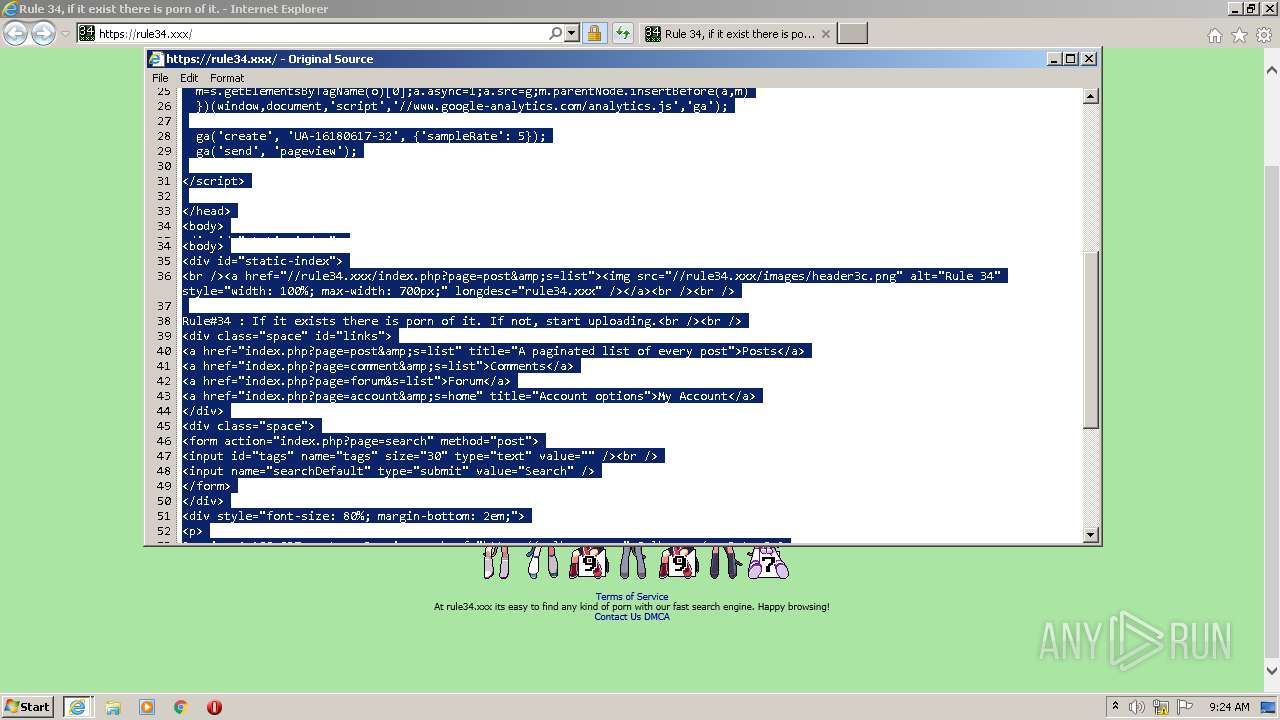The height and width of the screenshot is (720, 1280).
Task: Open the red Opera-style taskbar icon
Action: 214,707
